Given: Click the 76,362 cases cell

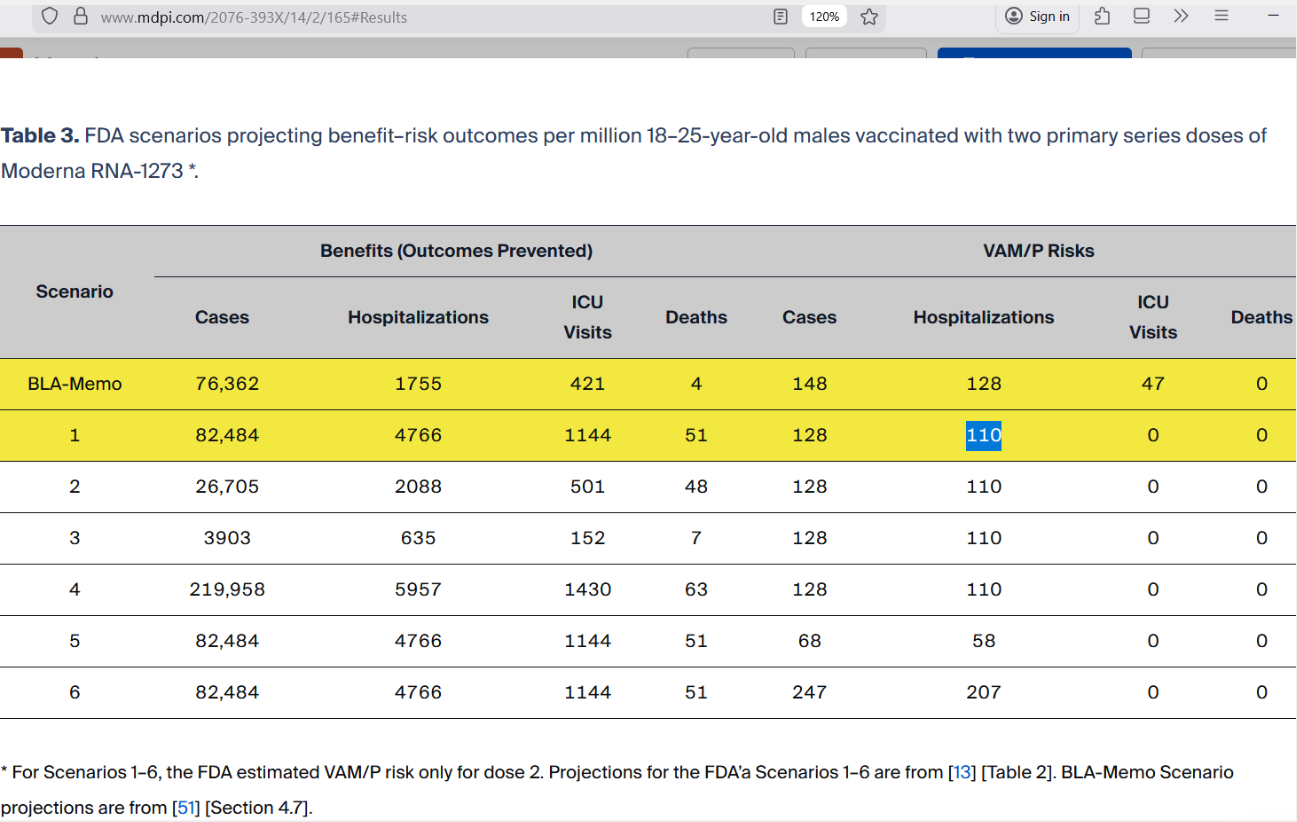Looking at the screenshot, I should (227, 384).
